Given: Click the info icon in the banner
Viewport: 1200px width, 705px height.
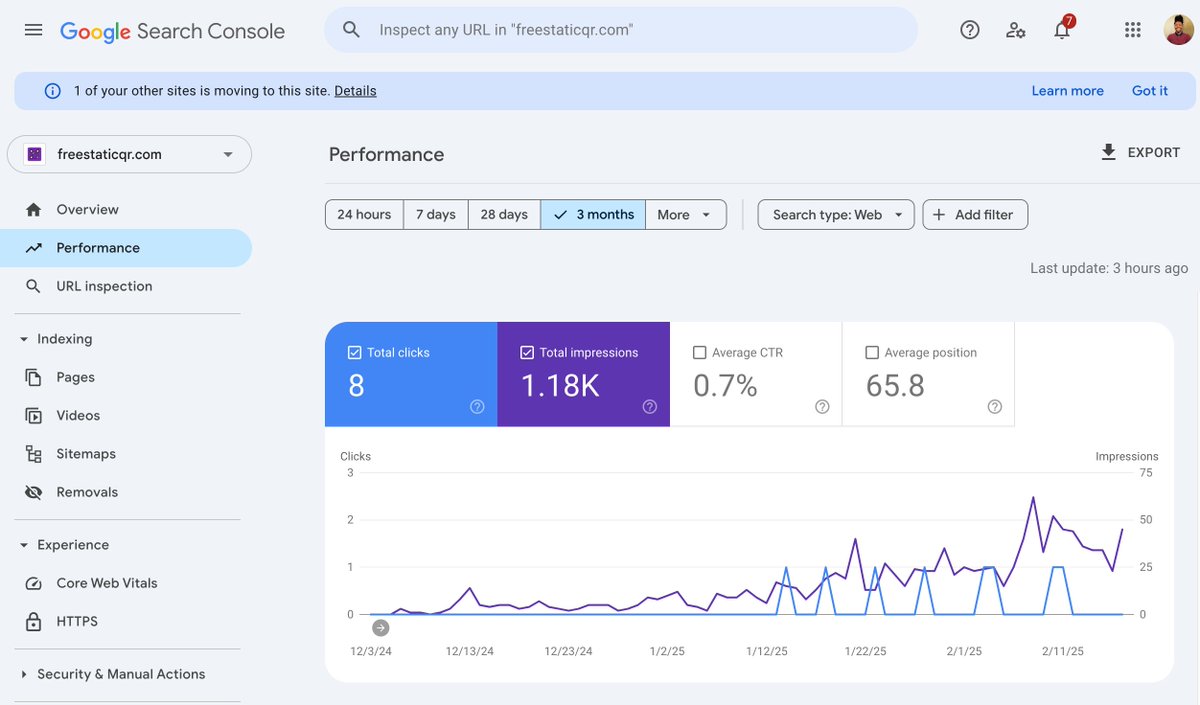Looking at the screenshot, I should pos(53,91).
